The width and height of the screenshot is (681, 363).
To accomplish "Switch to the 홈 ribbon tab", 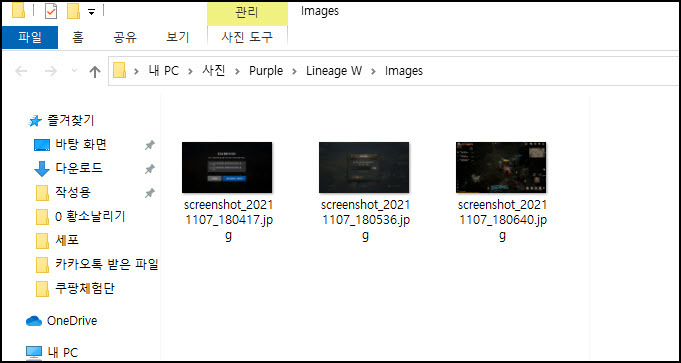I will pyautogui.click(x=78, y=38).
